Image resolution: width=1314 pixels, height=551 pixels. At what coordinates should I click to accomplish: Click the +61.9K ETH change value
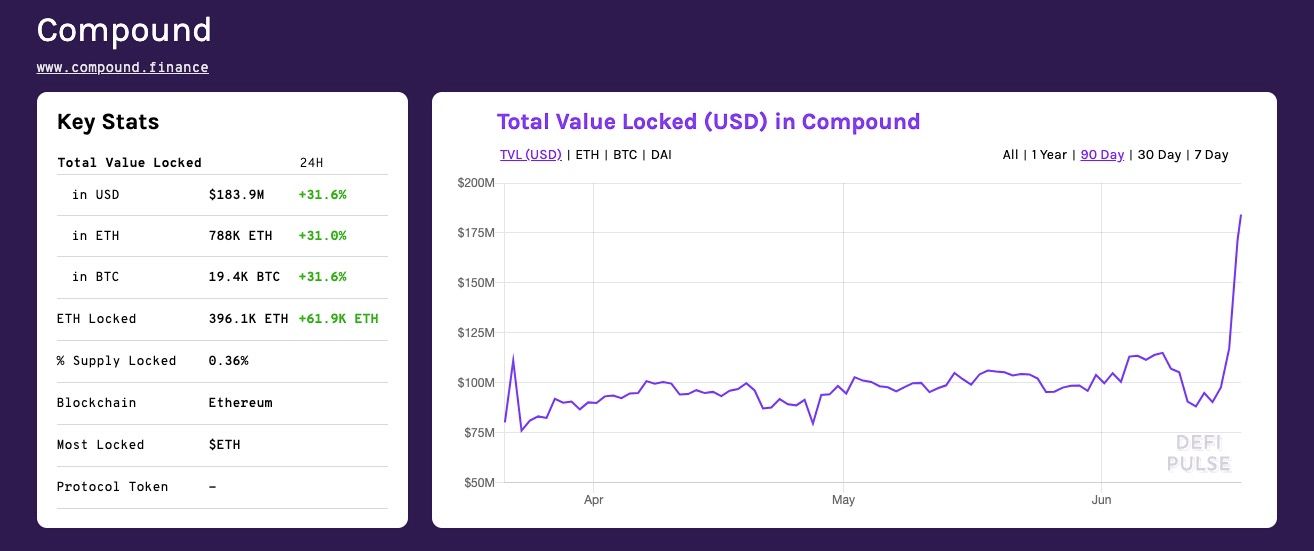point(338,319)
